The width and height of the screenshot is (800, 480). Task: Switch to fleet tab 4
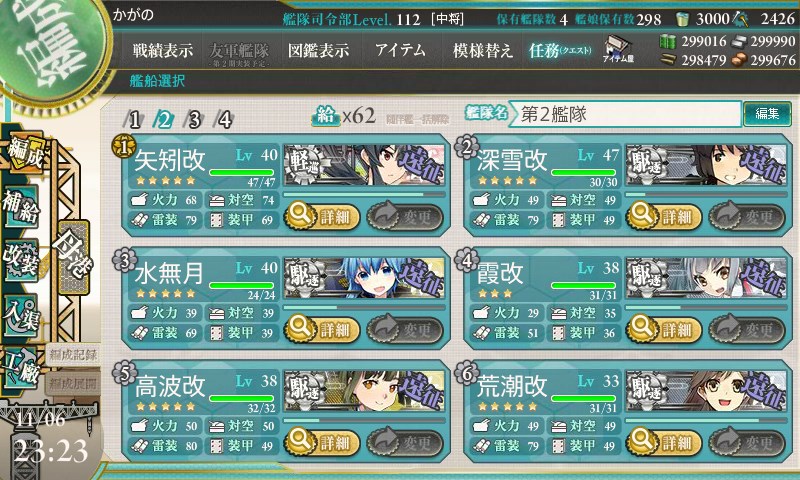pos(224,119)
